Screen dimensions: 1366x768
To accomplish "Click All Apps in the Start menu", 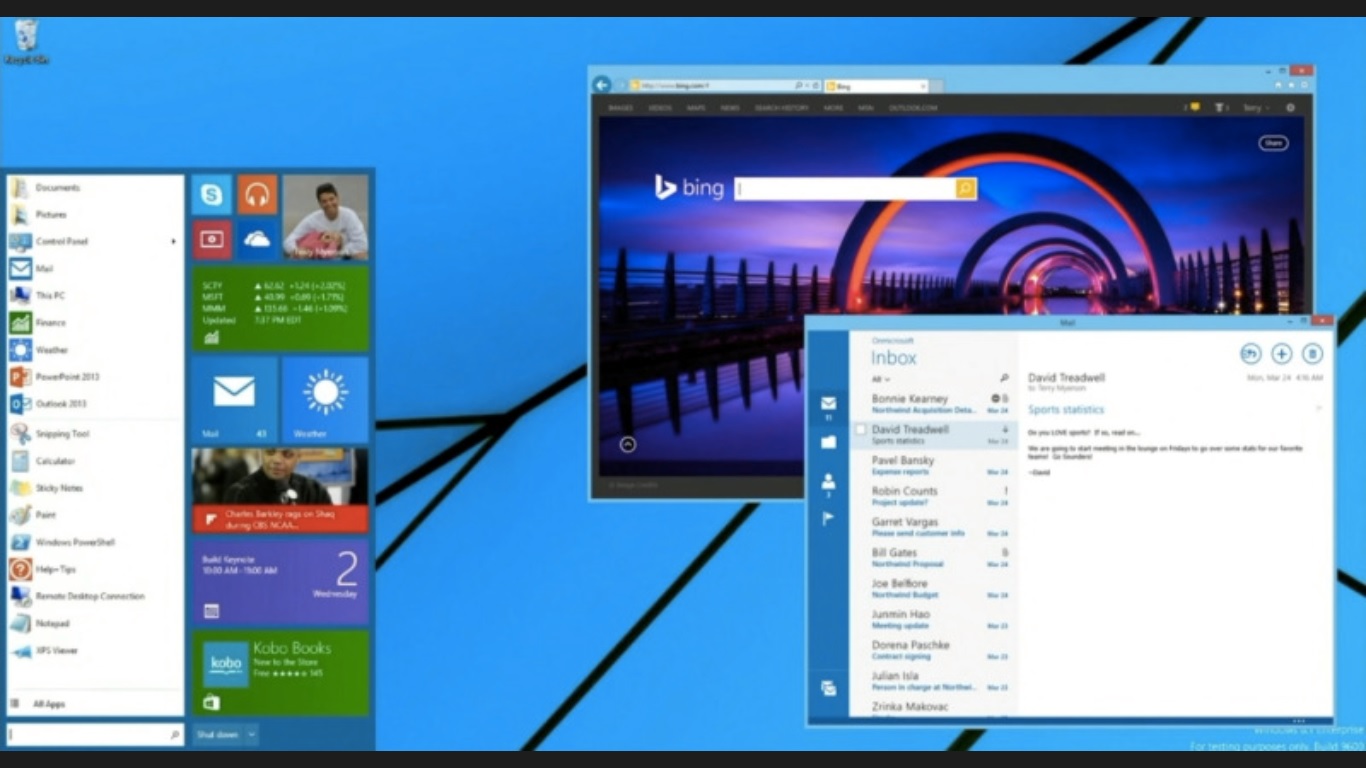I will pyautogui.click(x=48, y=704).
